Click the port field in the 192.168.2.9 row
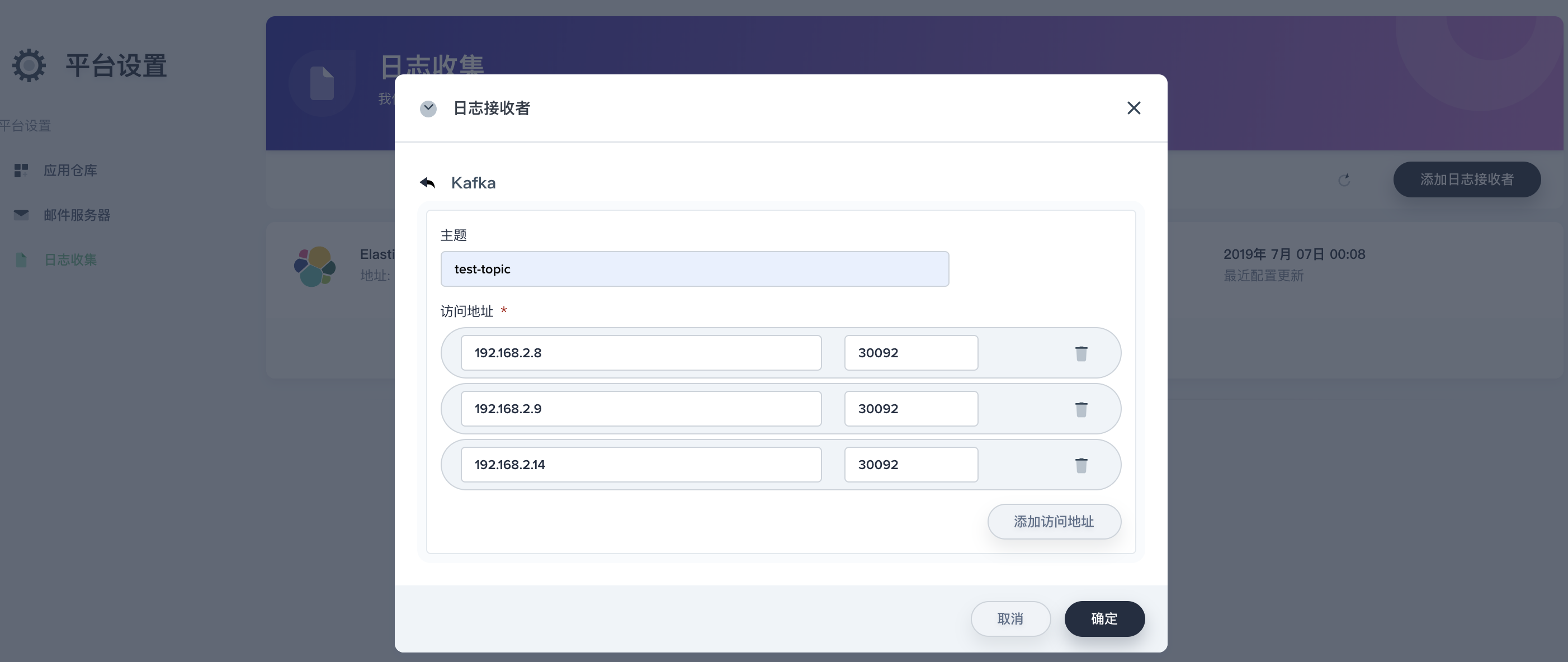1568x662 pixels. point(911,409)
